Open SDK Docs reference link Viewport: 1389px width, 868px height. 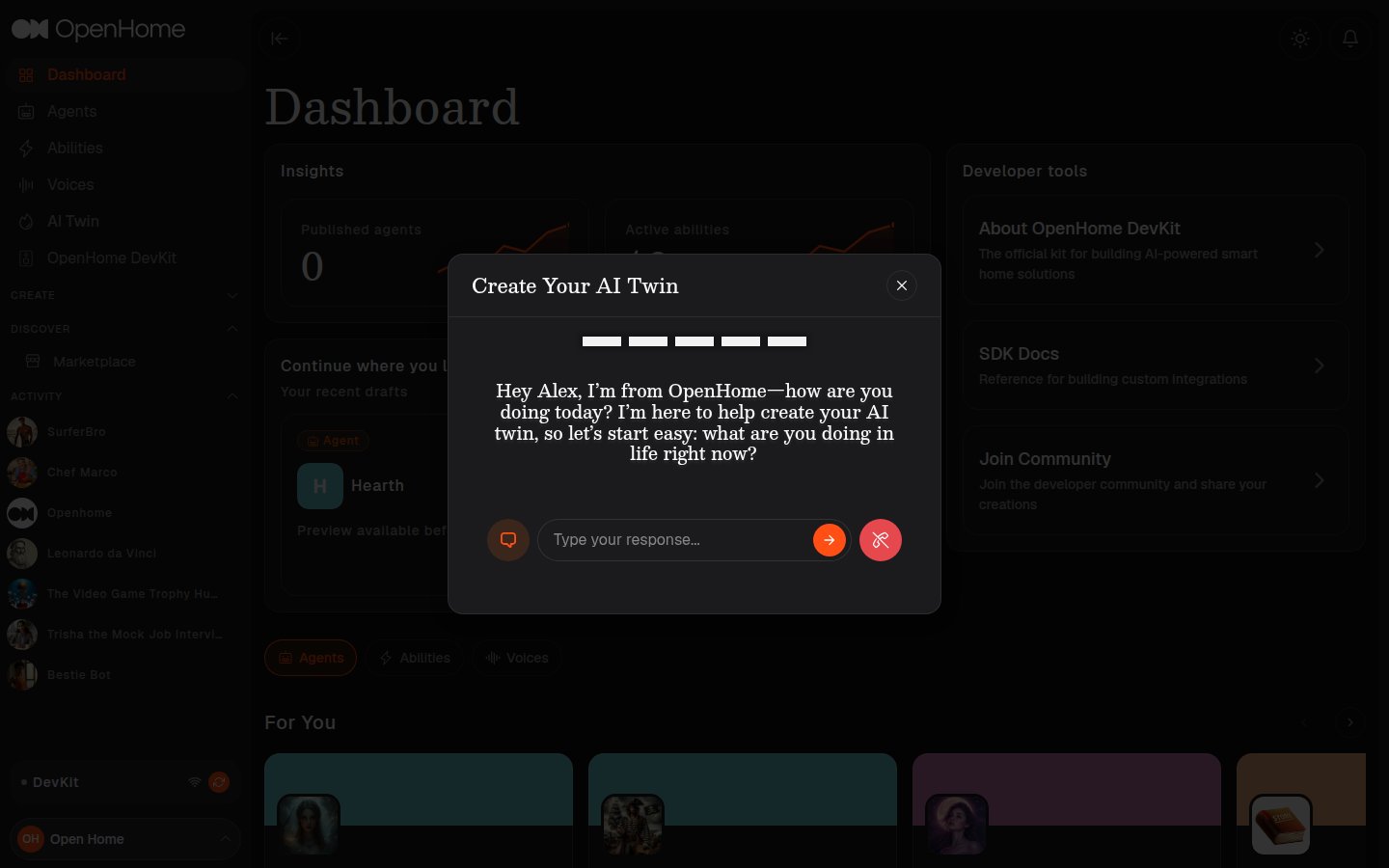pyautogui.click(x=1156, y=366)
